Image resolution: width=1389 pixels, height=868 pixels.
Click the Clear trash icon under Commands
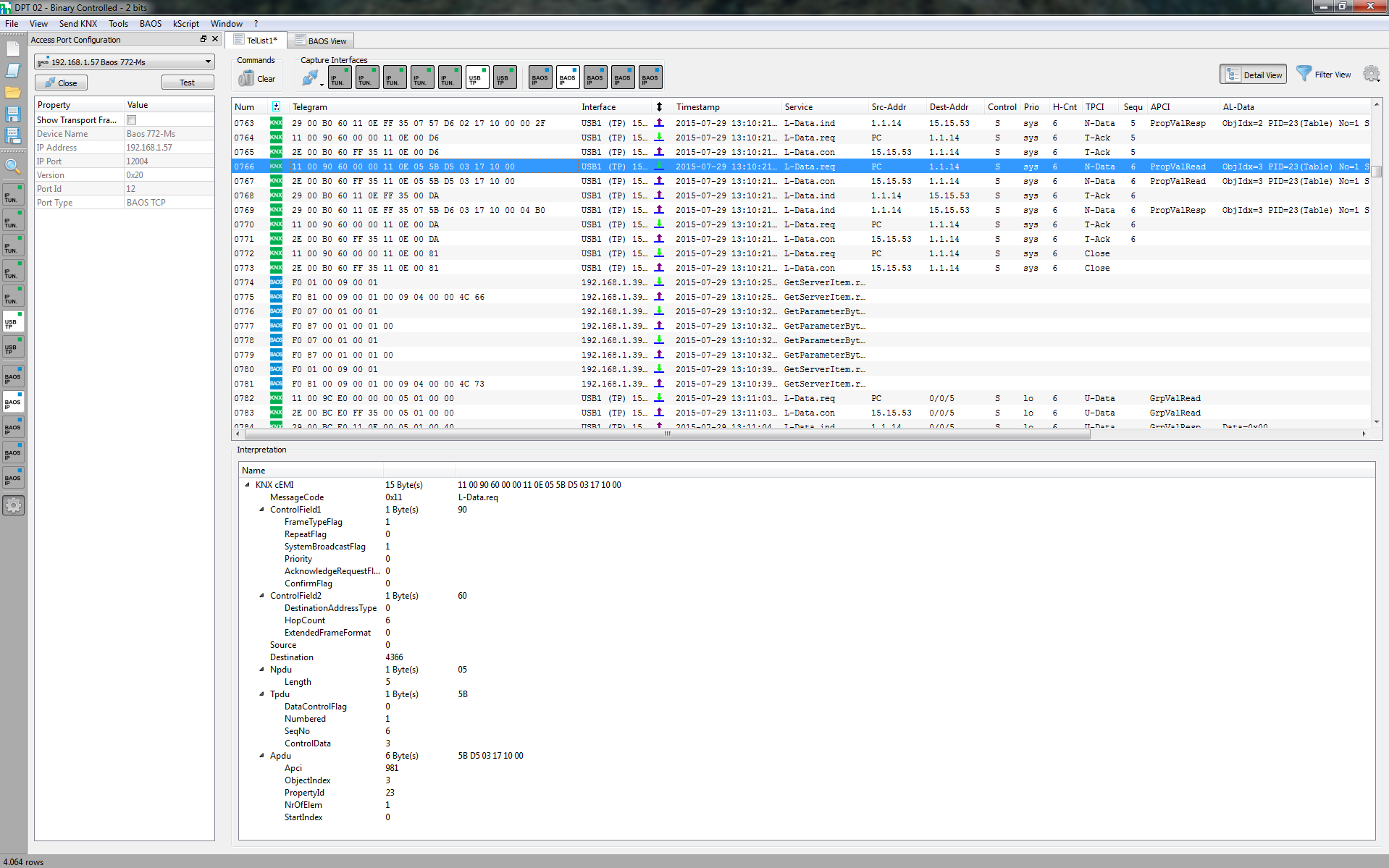(x=247, y=78)
